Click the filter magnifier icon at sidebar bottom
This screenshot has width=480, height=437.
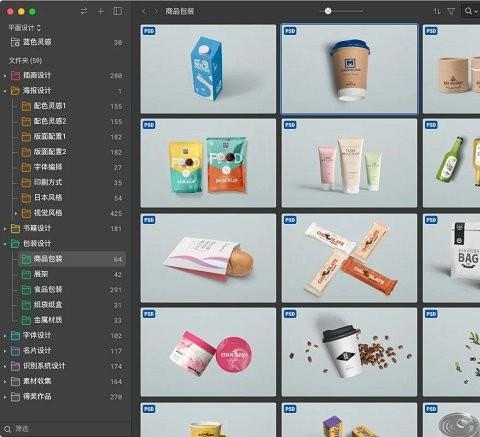[x=8, y=429]
